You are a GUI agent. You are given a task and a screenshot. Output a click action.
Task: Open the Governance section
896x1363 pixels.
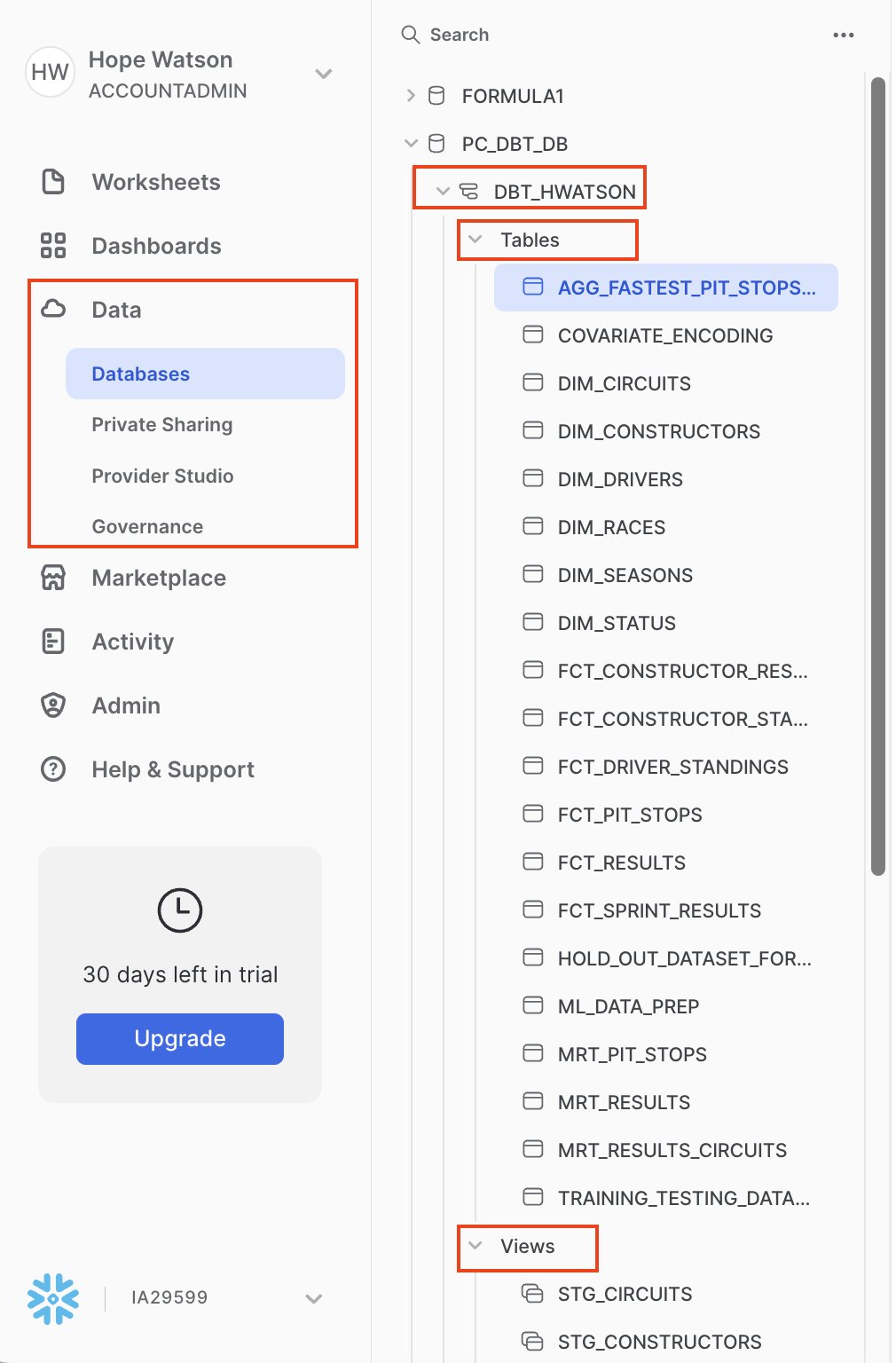[147, 526]
